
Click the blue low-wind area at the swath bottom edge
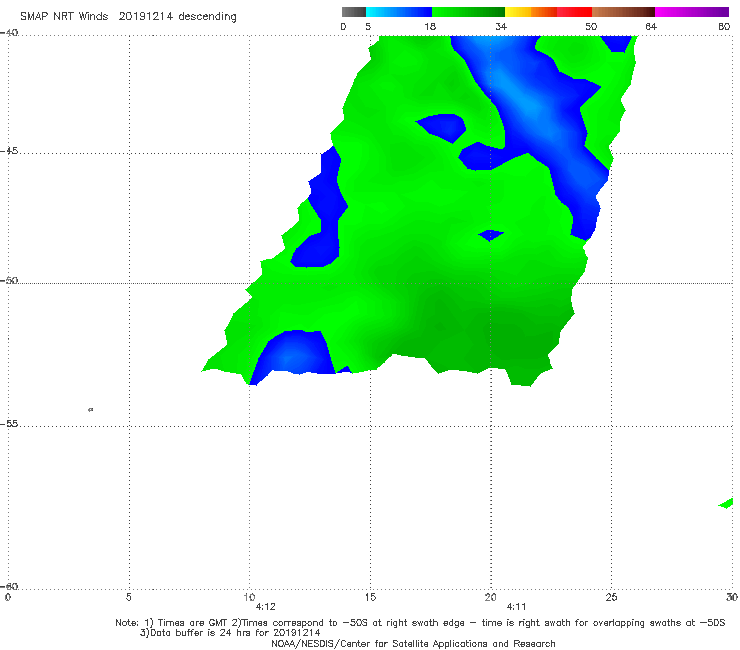[x=295, y=355]
